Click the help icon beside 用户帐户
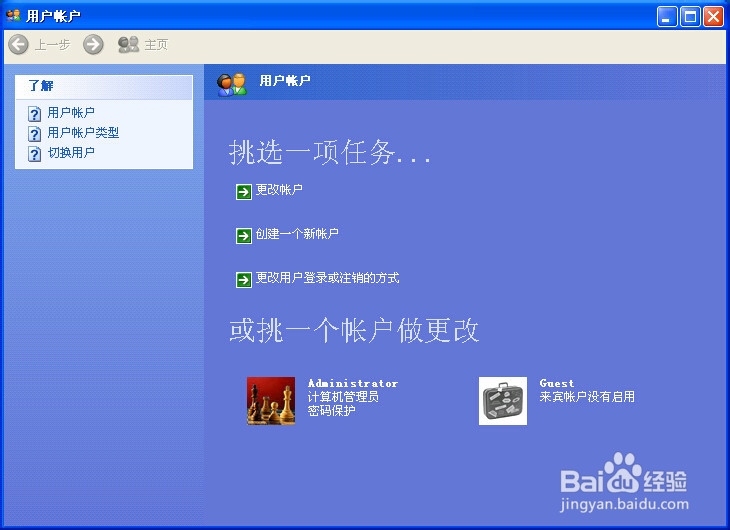Screen dimensions: 730x530 (34, 114)
